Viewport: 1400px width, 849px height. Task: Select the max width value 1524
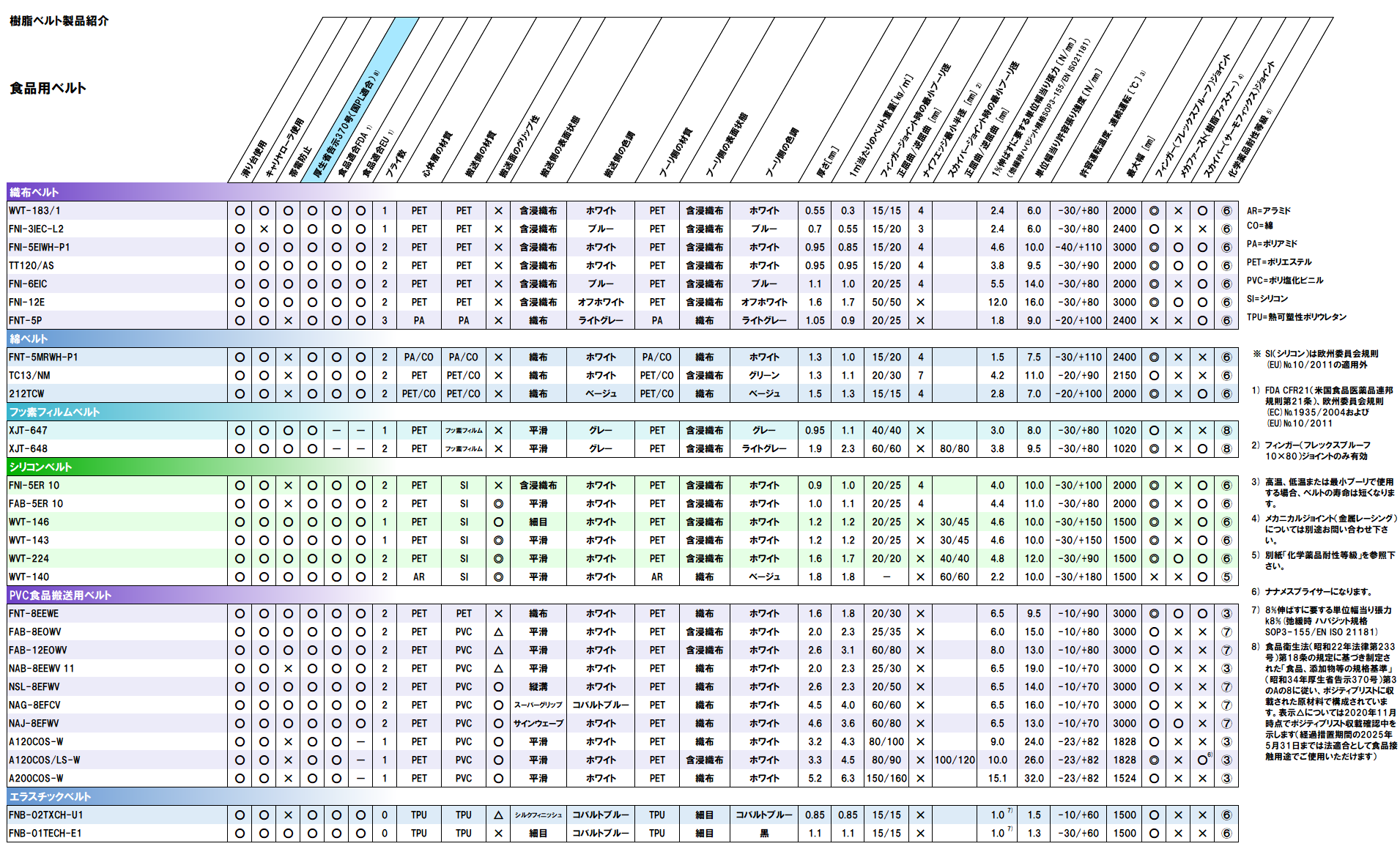click(x=1125, y=778)
